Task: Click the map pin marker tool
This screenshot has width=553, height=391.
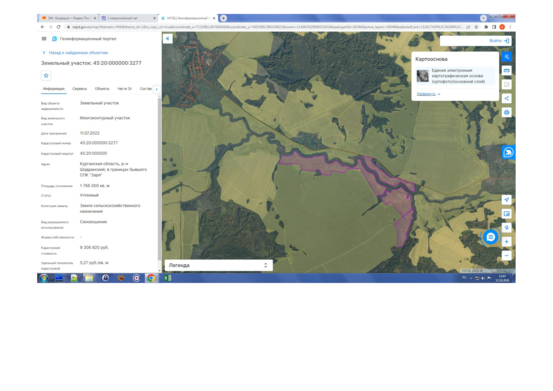Action: [507, 228]
